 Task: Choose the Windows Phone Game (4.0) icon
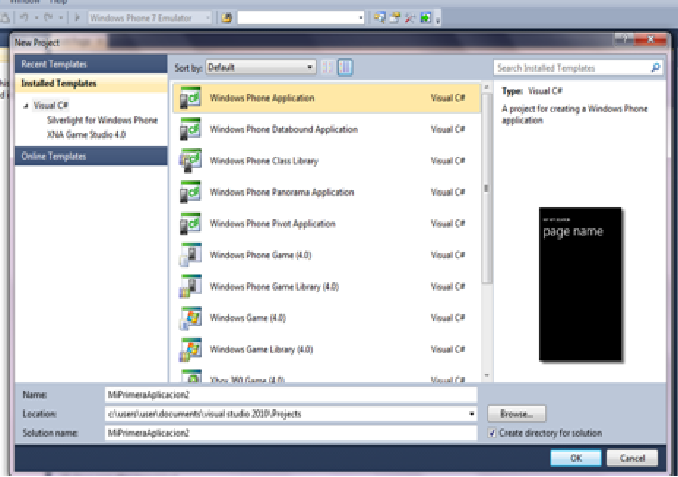click(x=190, y=255)
